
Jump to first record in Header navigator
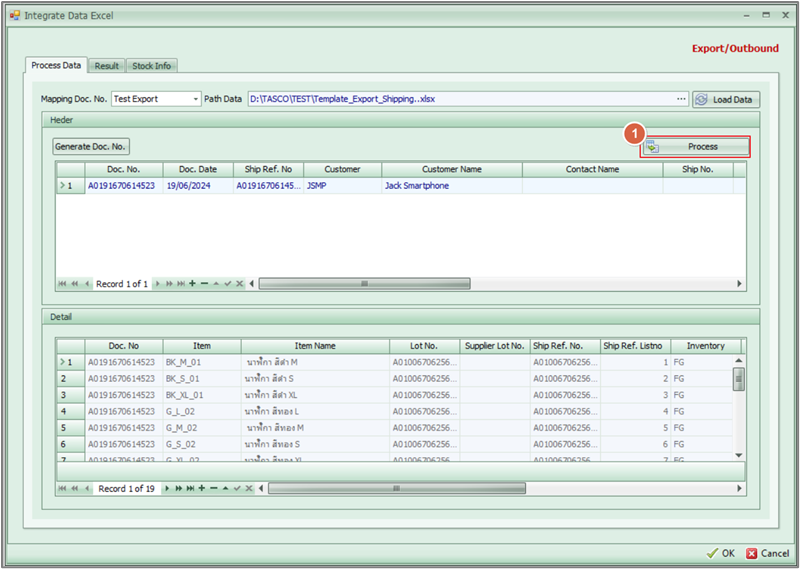tap(62, 284)
